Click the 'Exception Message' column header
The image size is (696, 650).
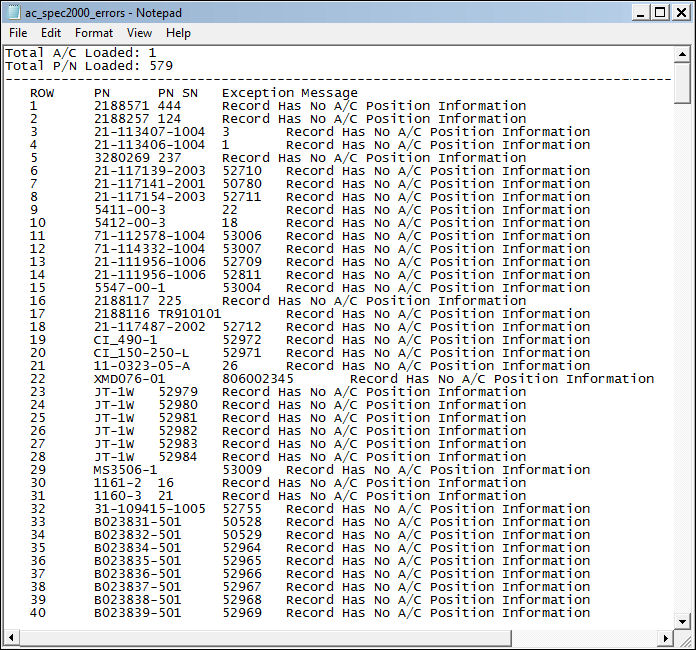click(x=289, y=93)
